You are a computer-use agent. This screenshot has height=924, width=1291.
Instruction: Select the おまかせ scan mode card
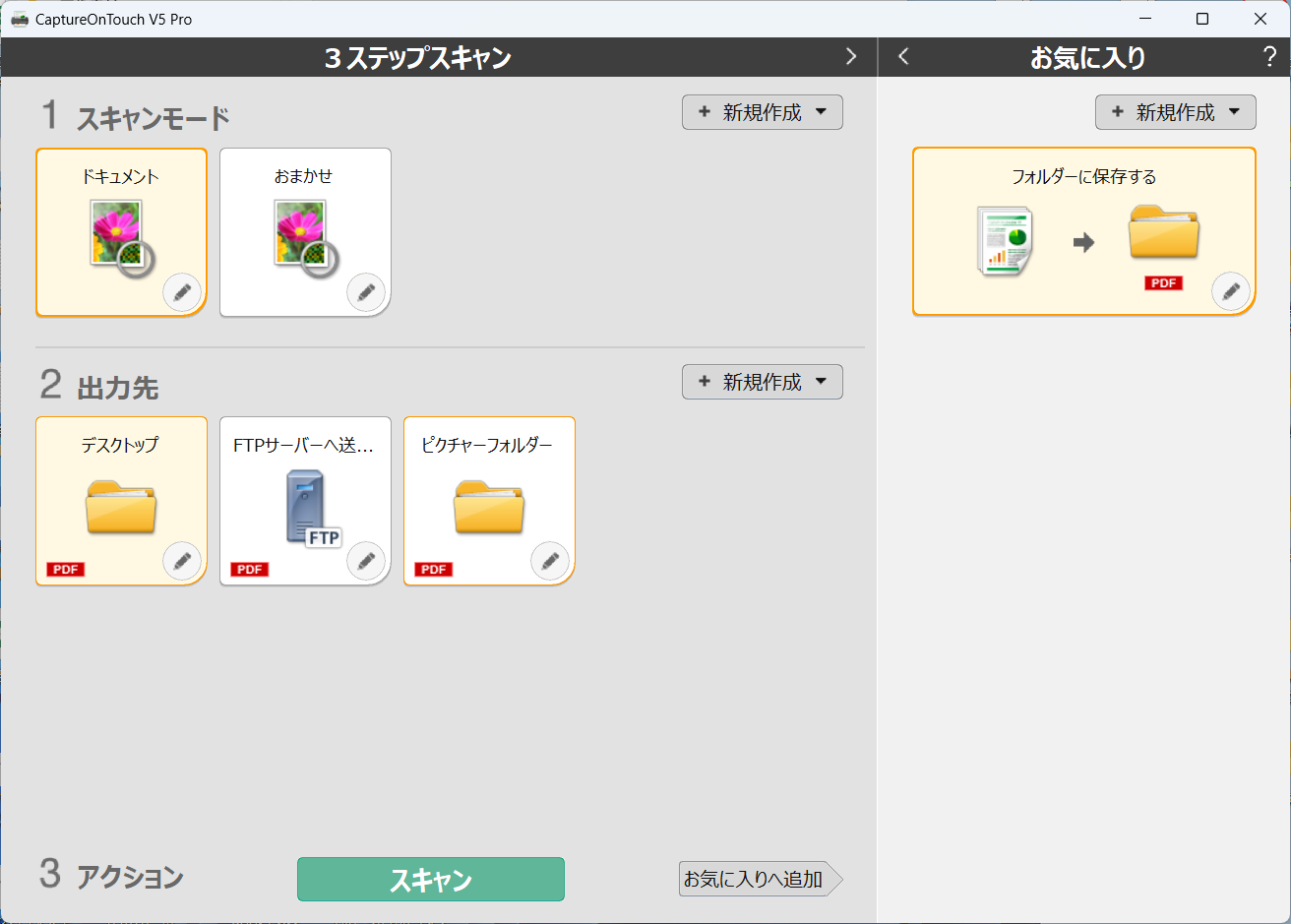point(305,232)
